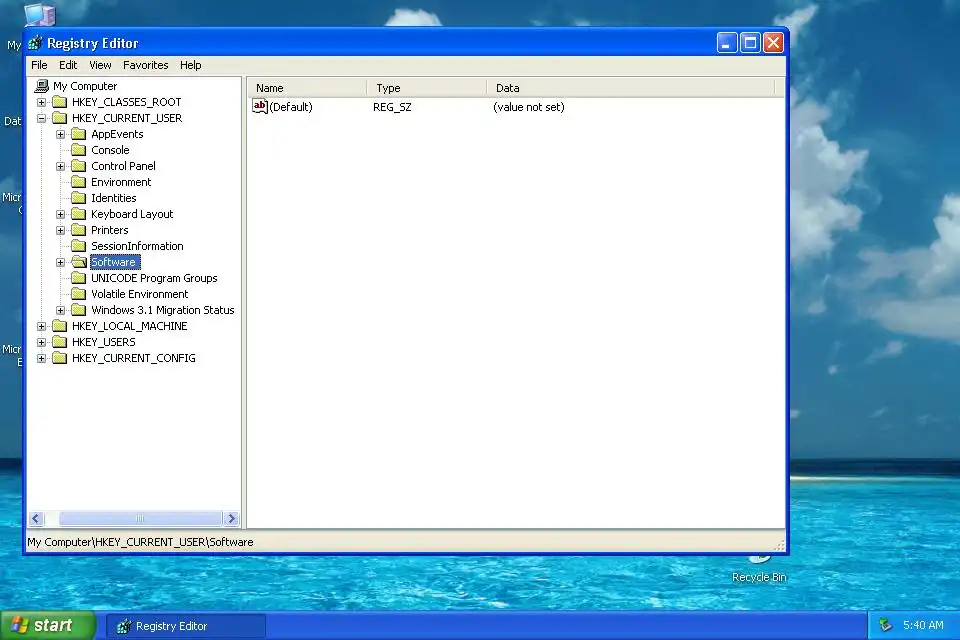Open the Edit menu
960x640 pixels.
click(x=68, y=65)
